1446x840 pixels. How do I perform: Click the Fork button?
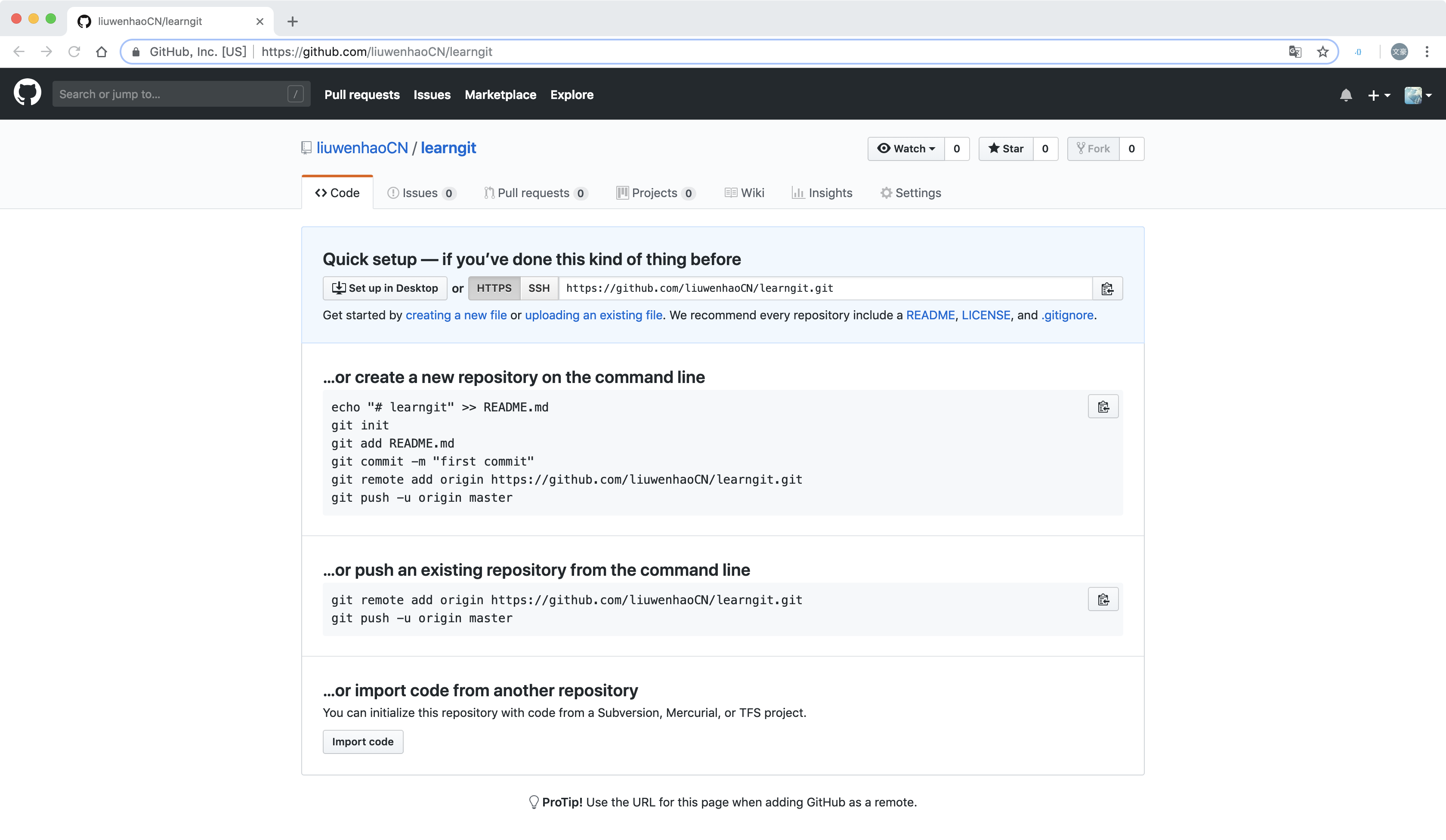click(1093, 148)
